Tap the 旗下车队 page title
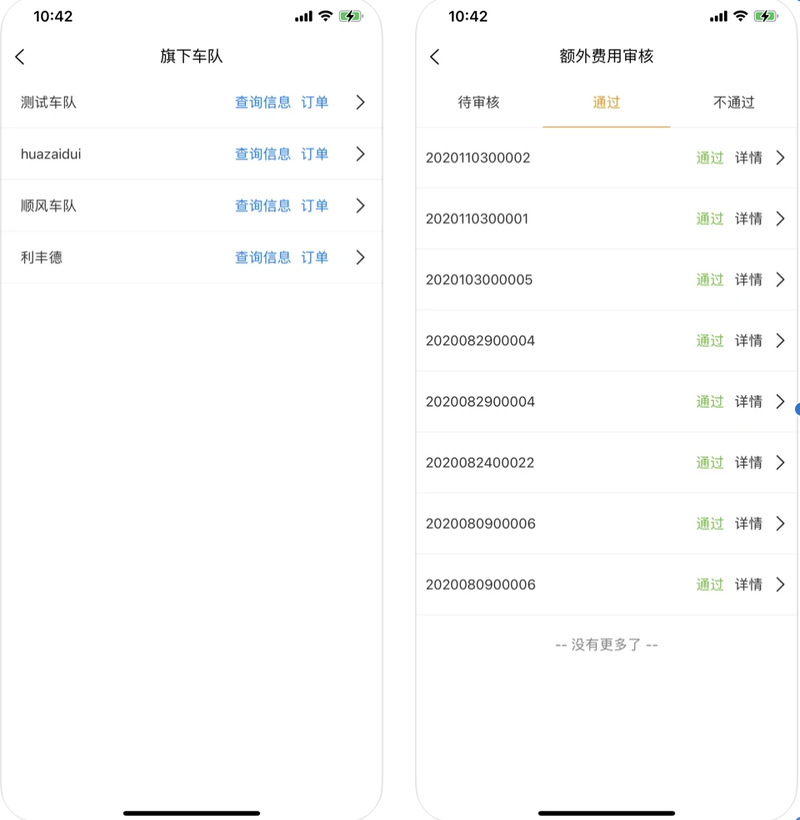This screenshot has width=800, height=820. [191, 56]
